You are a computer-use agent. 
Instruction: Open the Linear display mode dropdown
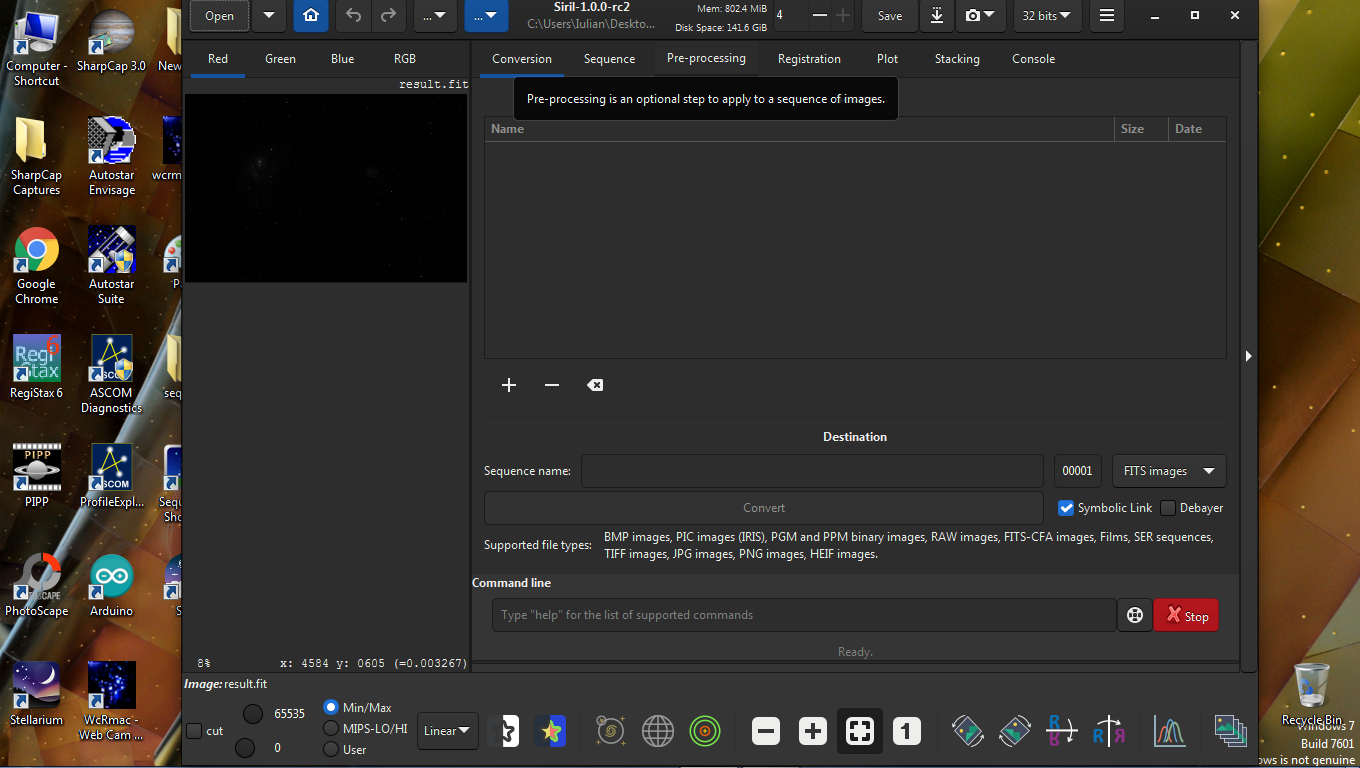click(447, 731)
